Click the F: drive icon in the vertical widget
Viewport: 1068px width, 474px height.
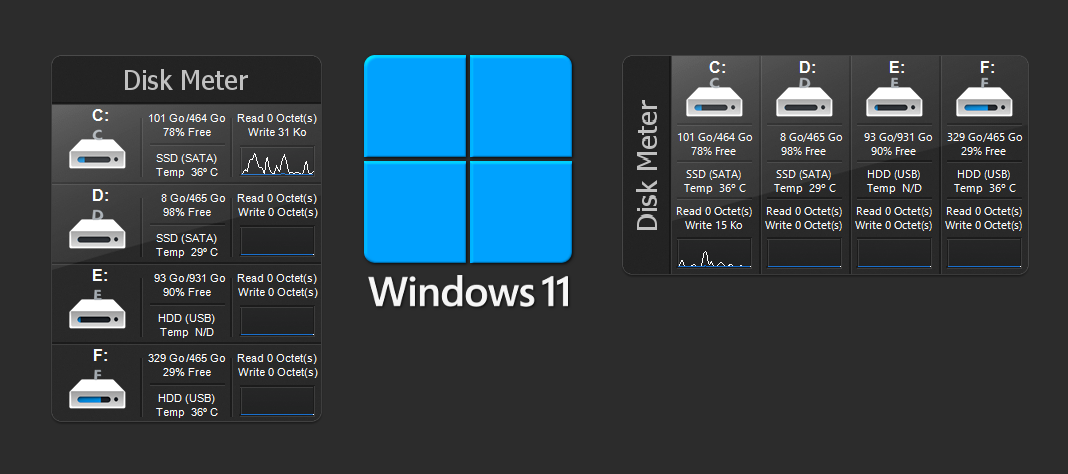point(97,393)
